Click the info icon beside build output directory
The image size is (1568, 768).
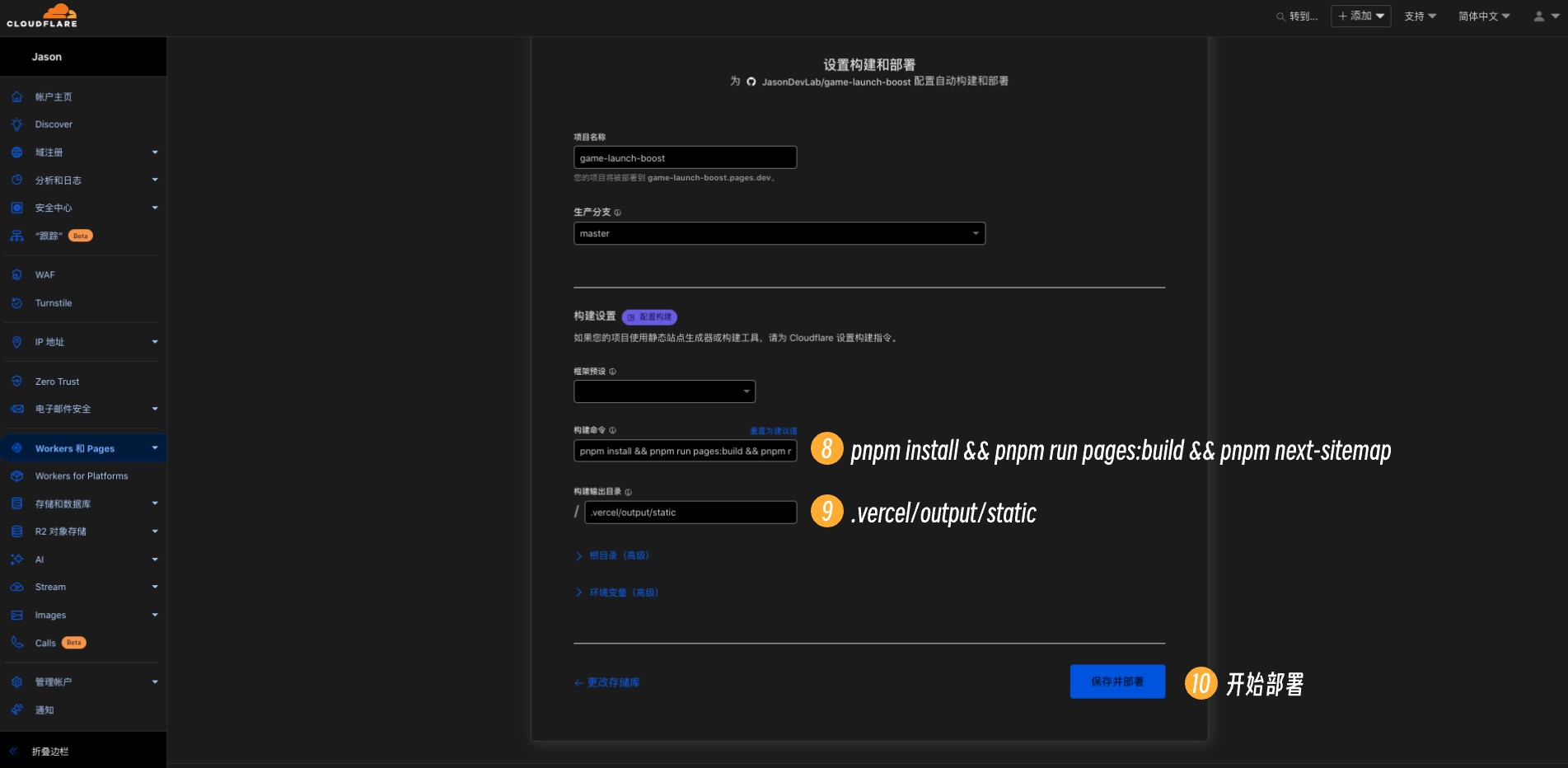pyautogui.click(x=628, y=492)
